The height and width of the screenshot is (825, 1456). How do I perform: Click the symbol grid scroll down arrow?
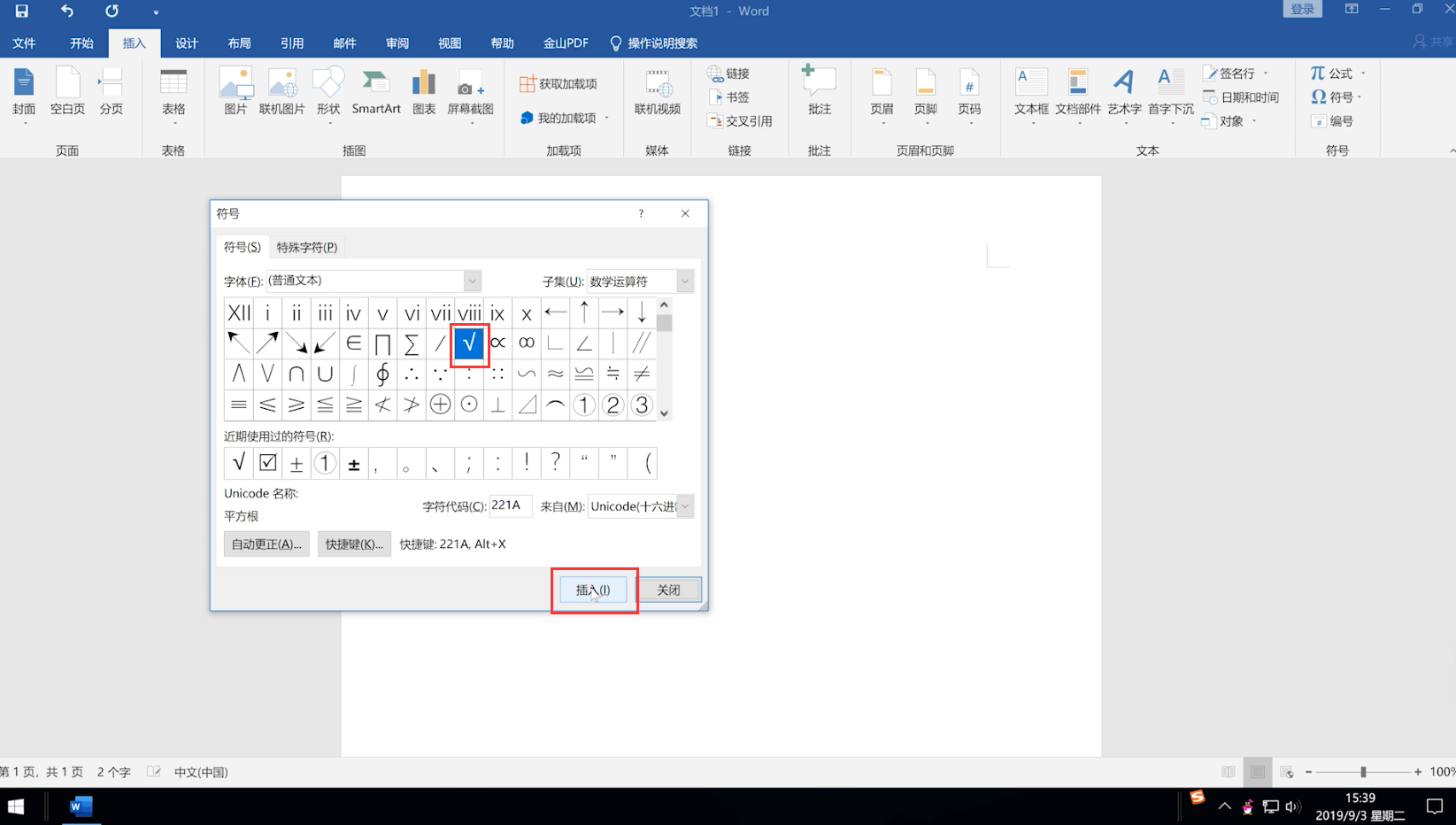pyautogui.click(x=664, y=413)
